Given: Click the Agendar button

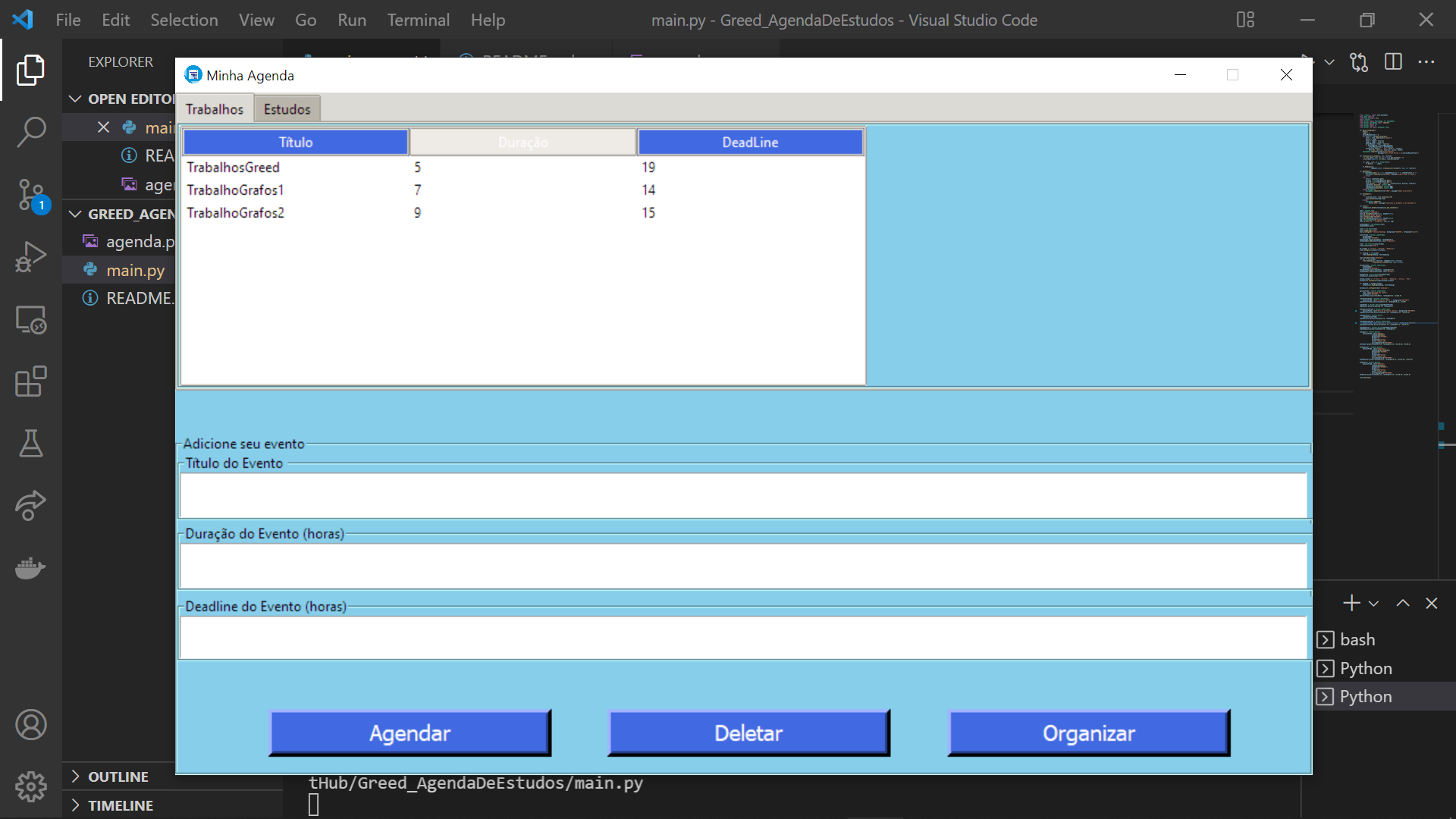Looking at the screenshot, I should [x=410, y=733].
